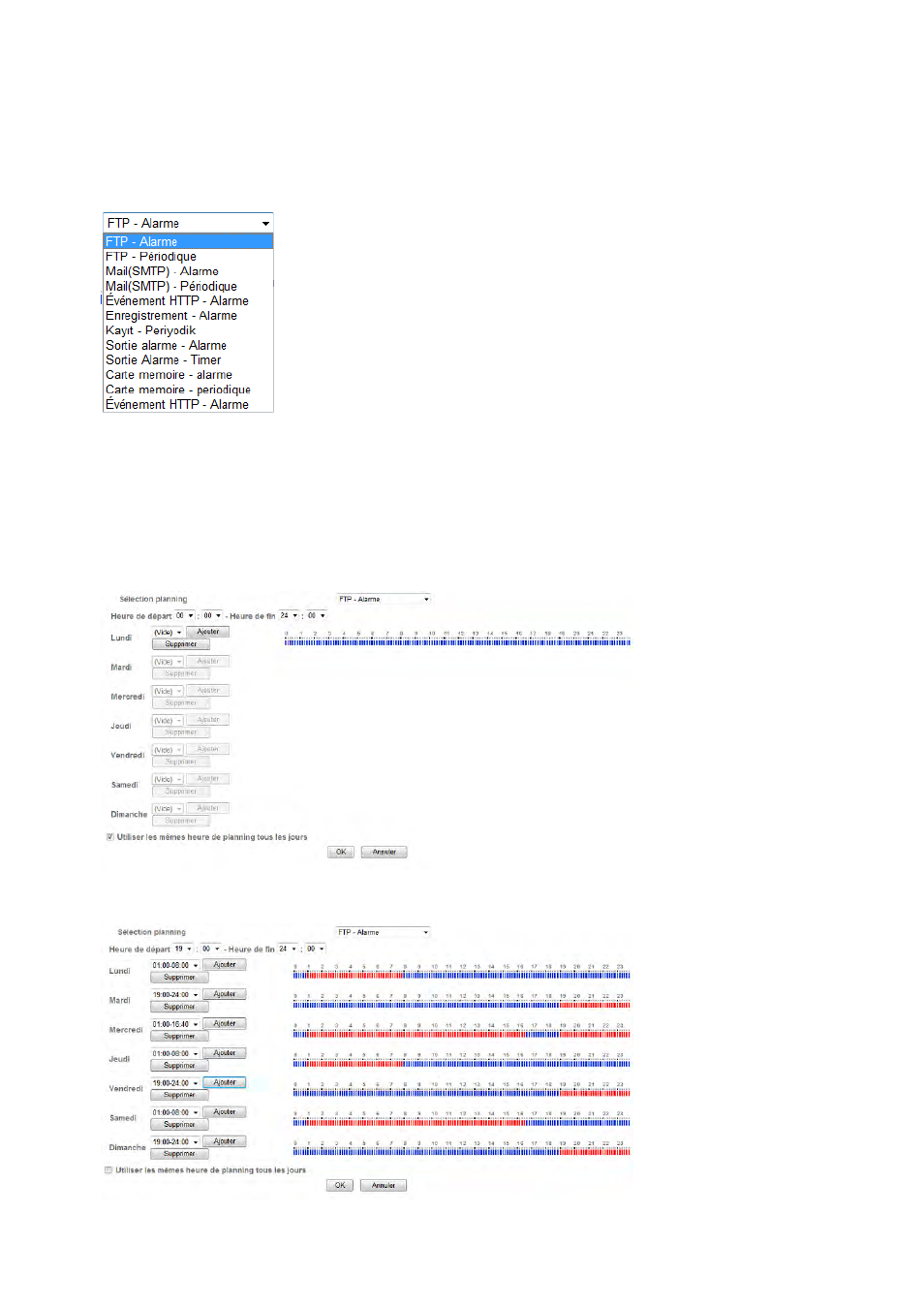Click the all-blue Lundi timeline in upper dialog
Viewport: 924px width, 1308px height.
pos(457,641)
